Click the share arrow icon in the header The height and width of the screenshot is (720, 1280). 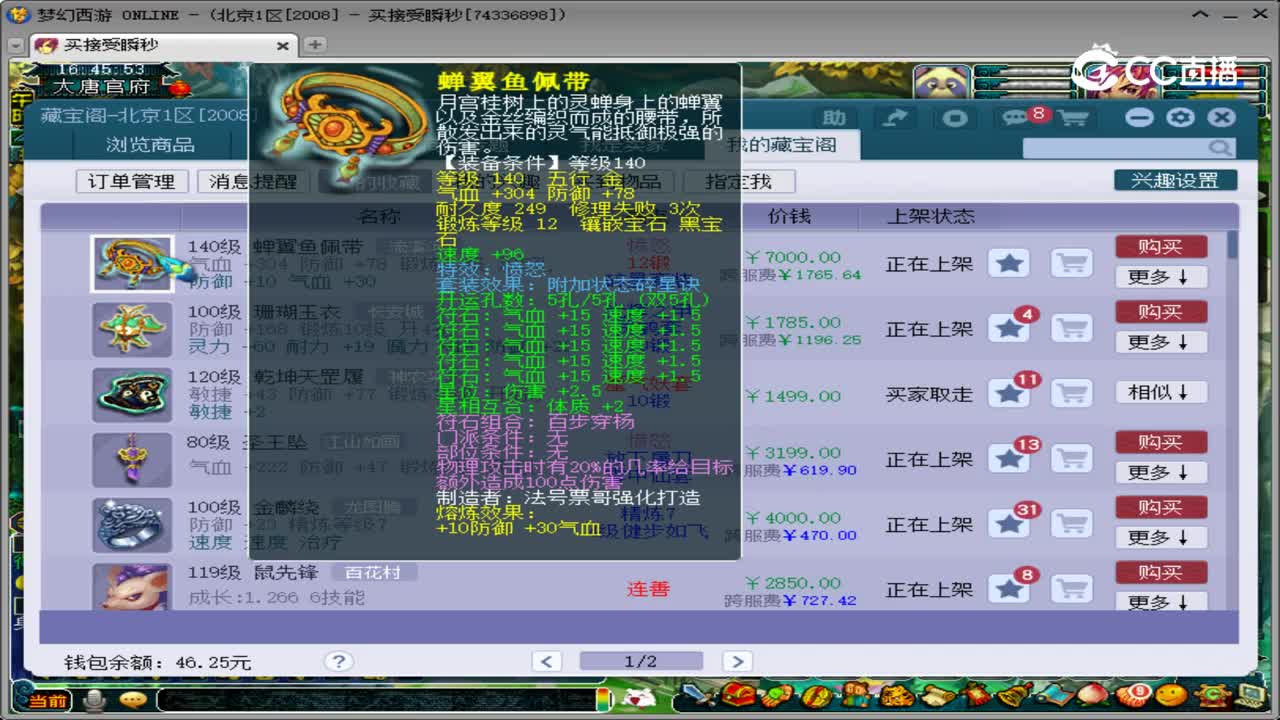click(895, 118)
